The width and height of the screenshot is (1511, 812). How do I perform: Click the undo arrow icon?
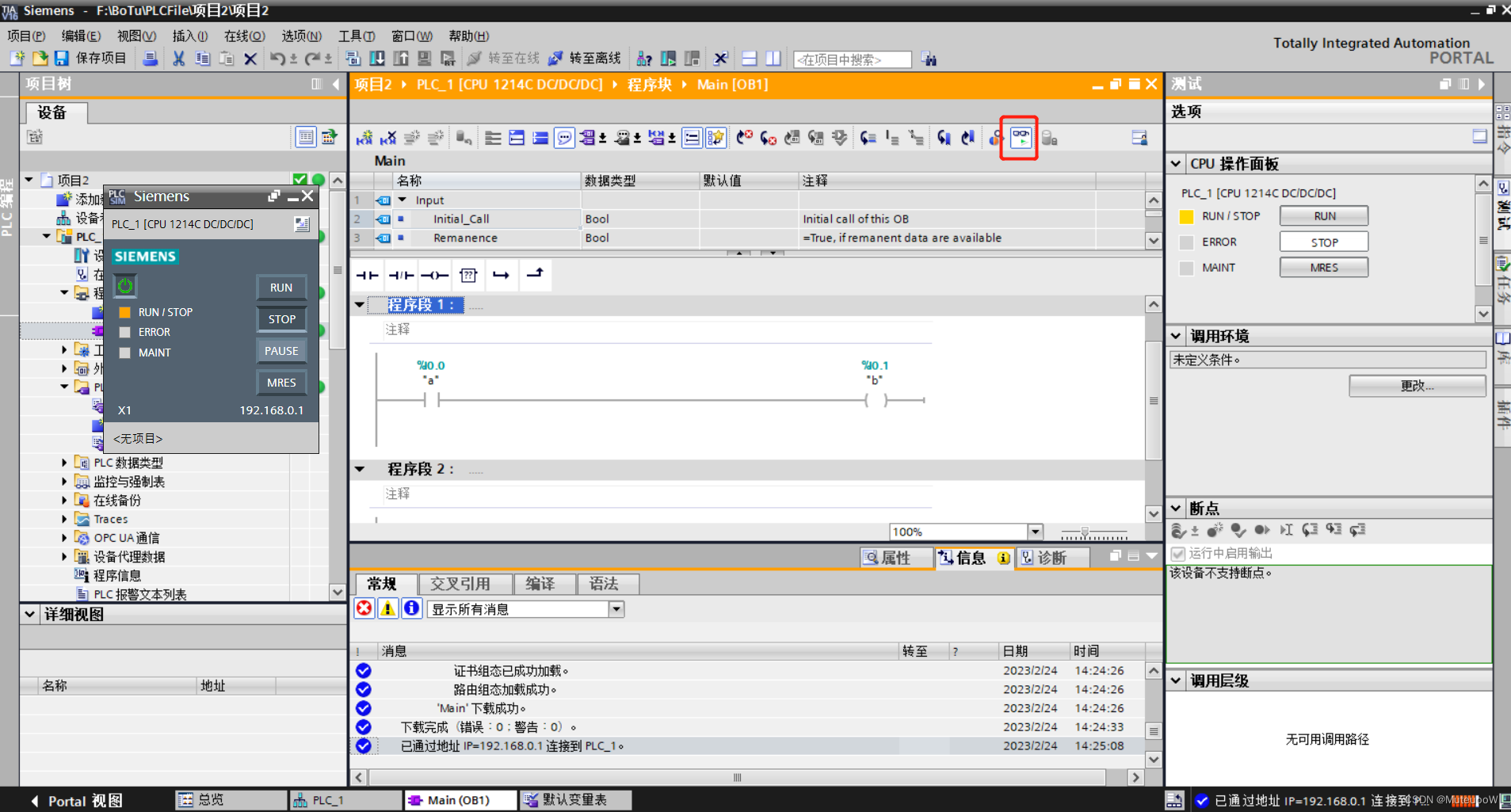tap(277, 59)
